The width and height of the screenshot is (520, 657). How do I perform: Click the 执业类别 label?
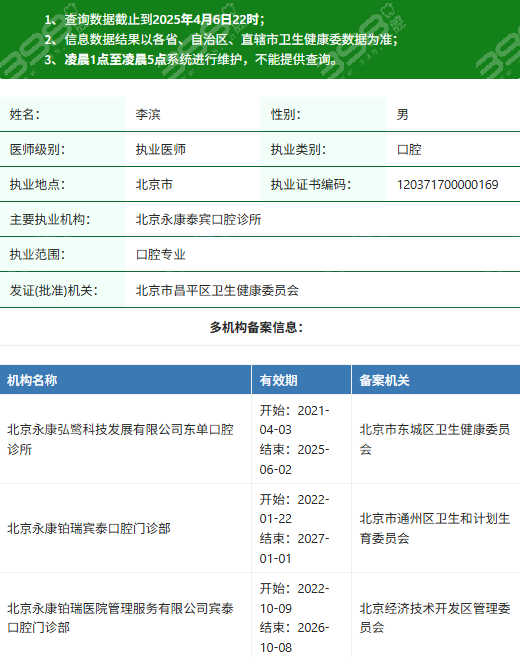coord(298,150)
